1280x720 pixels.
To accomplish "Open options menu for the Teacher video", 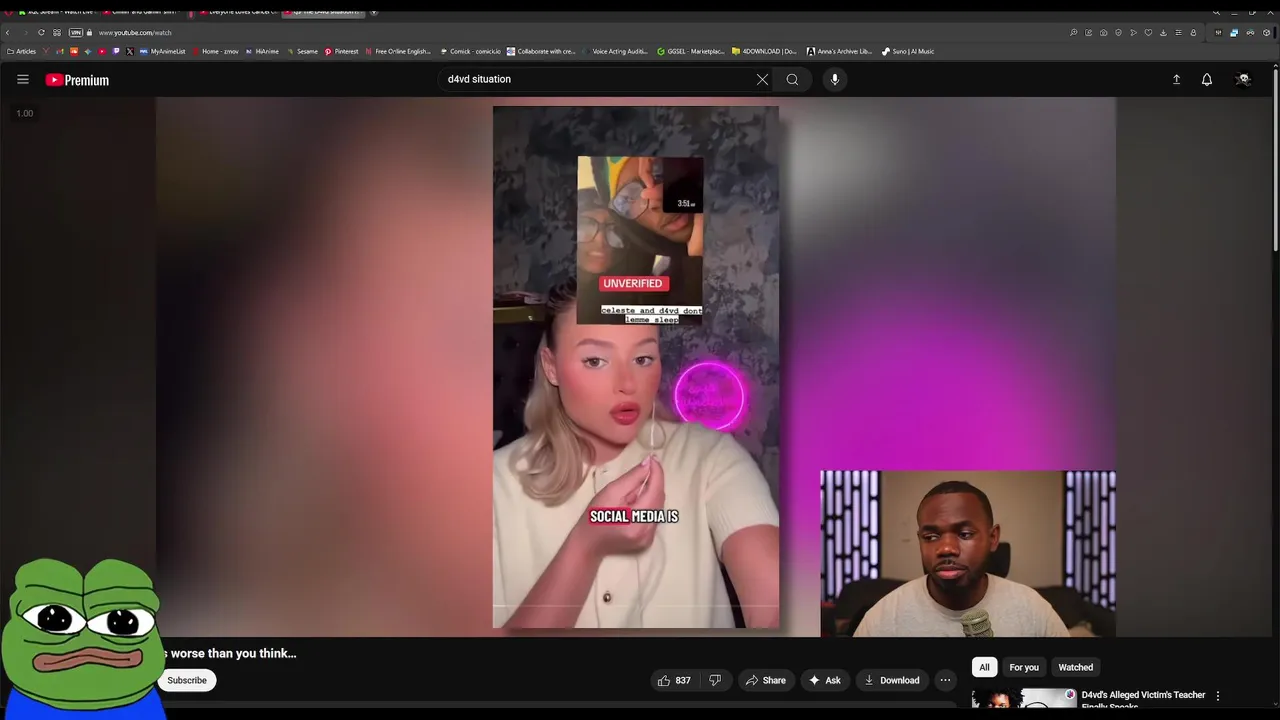I will 1218,695.
